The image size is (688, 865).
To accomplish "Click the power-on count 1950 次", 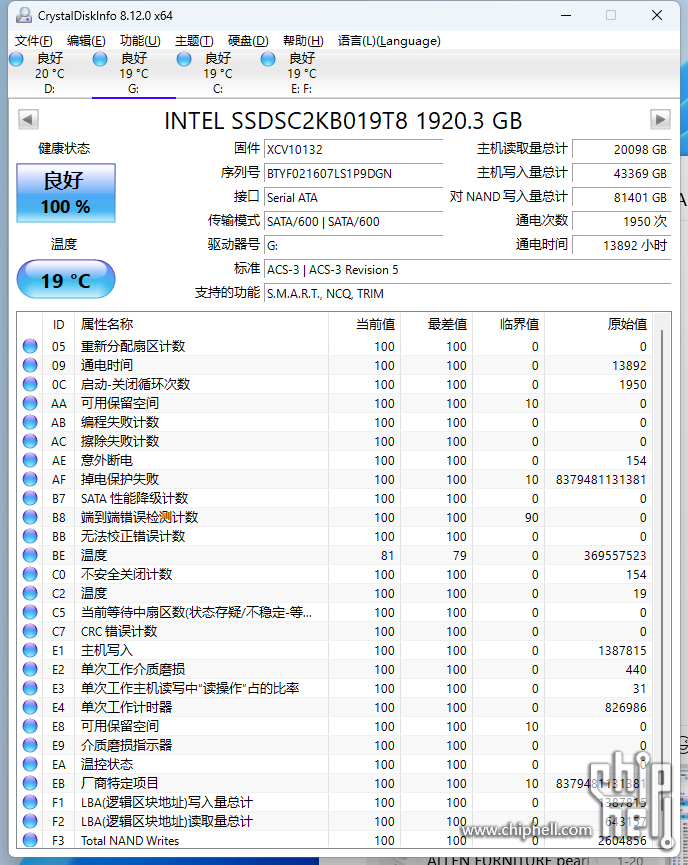I will click(x=622, y=222).
